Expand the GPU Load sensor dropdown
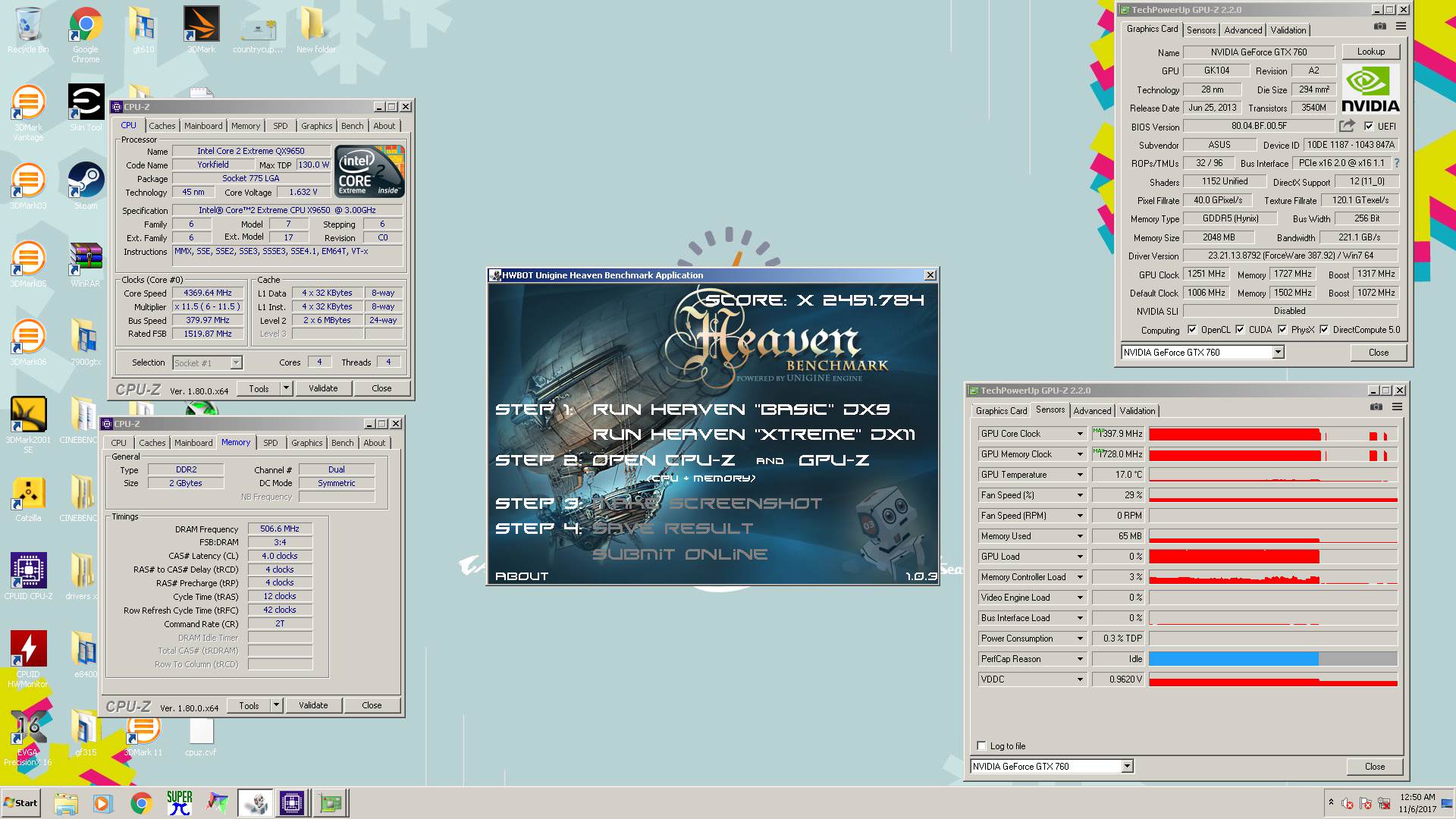Image resolution: width=1456 pixels, height=819 pixels. [x=1080, y=557]
